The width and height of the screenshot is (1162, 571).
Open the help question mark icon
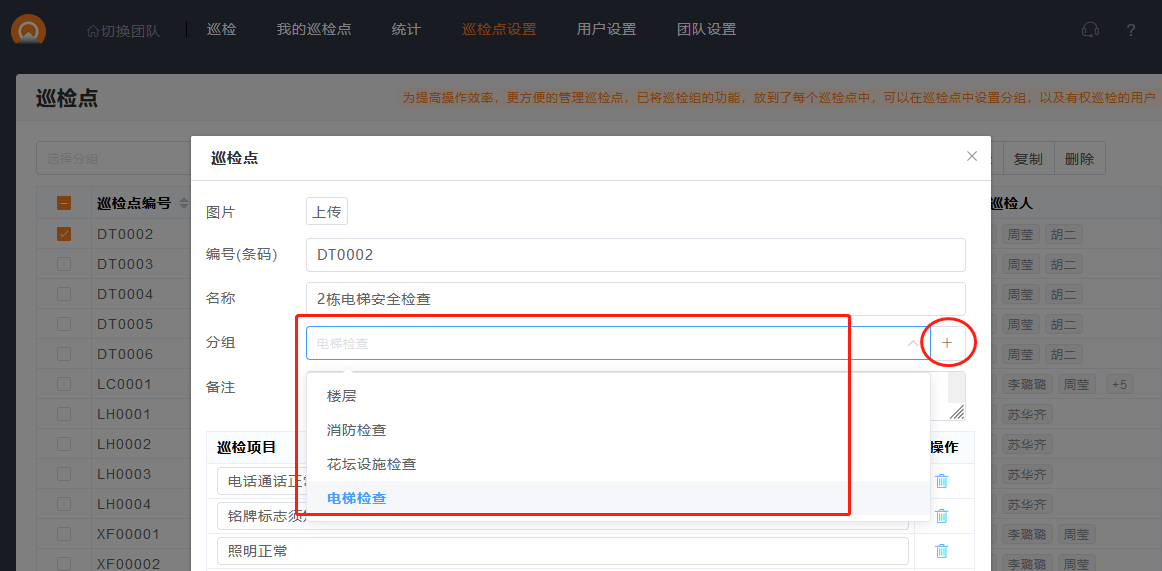click(x=1131, y=30)
